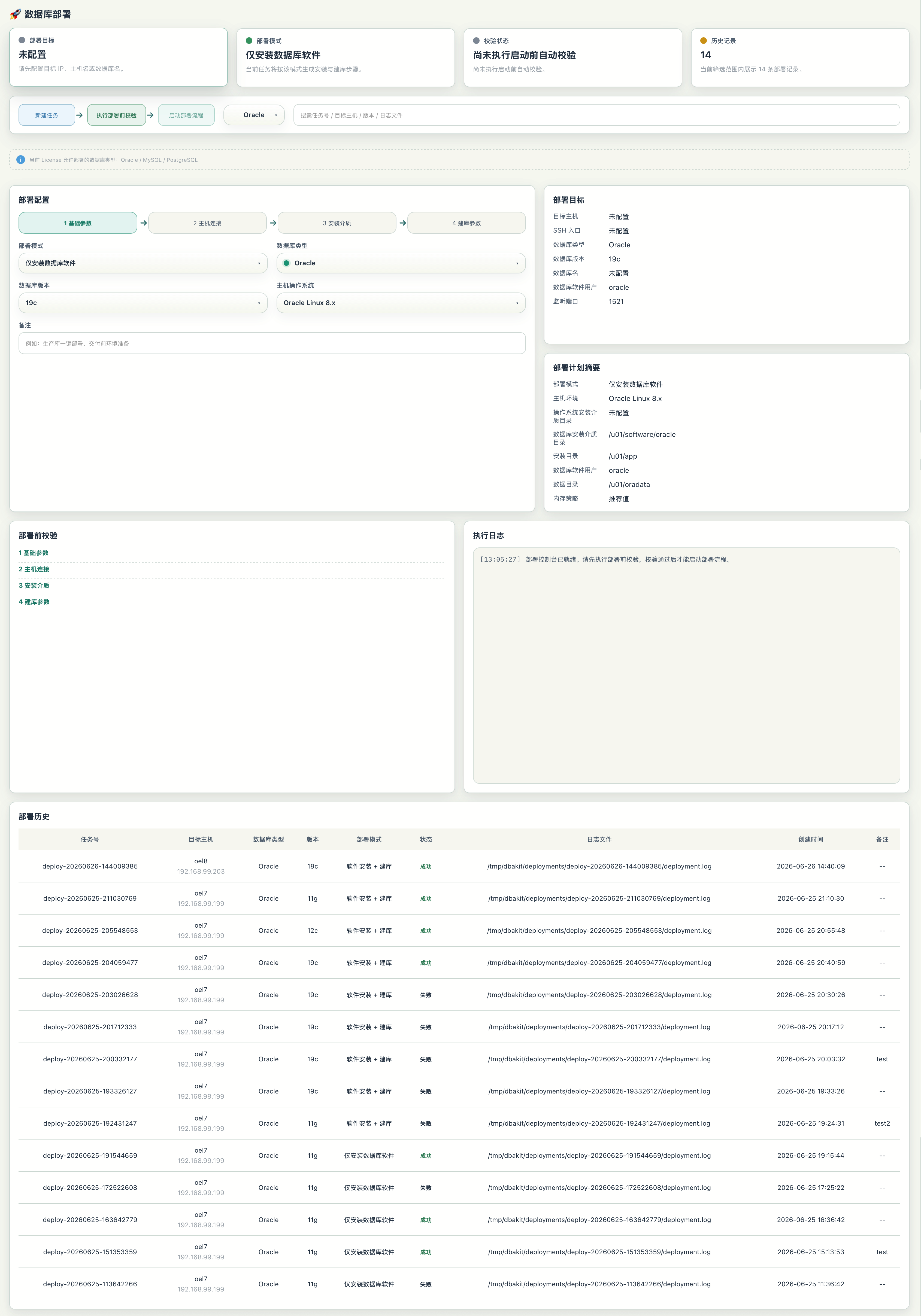Click arrow between 新建任务 and 执行部署前校验
The image size is (921, 1316).
(x=80, y=115)
